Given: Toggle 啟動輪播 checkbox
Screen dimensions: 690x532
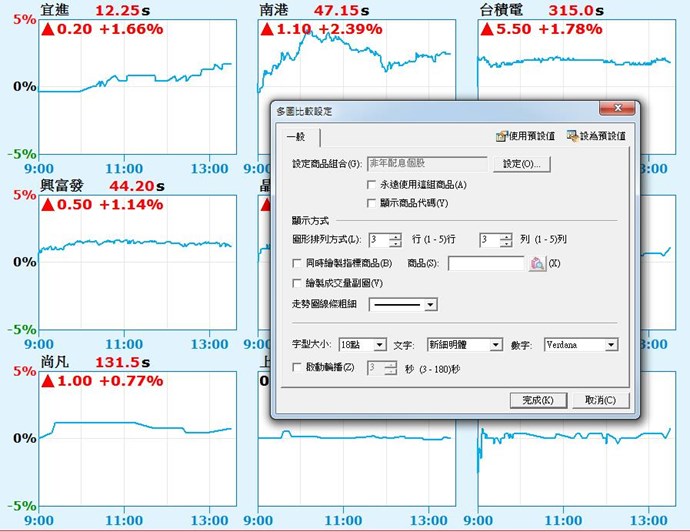Looking at the screenshot, I should click(296, 368).
